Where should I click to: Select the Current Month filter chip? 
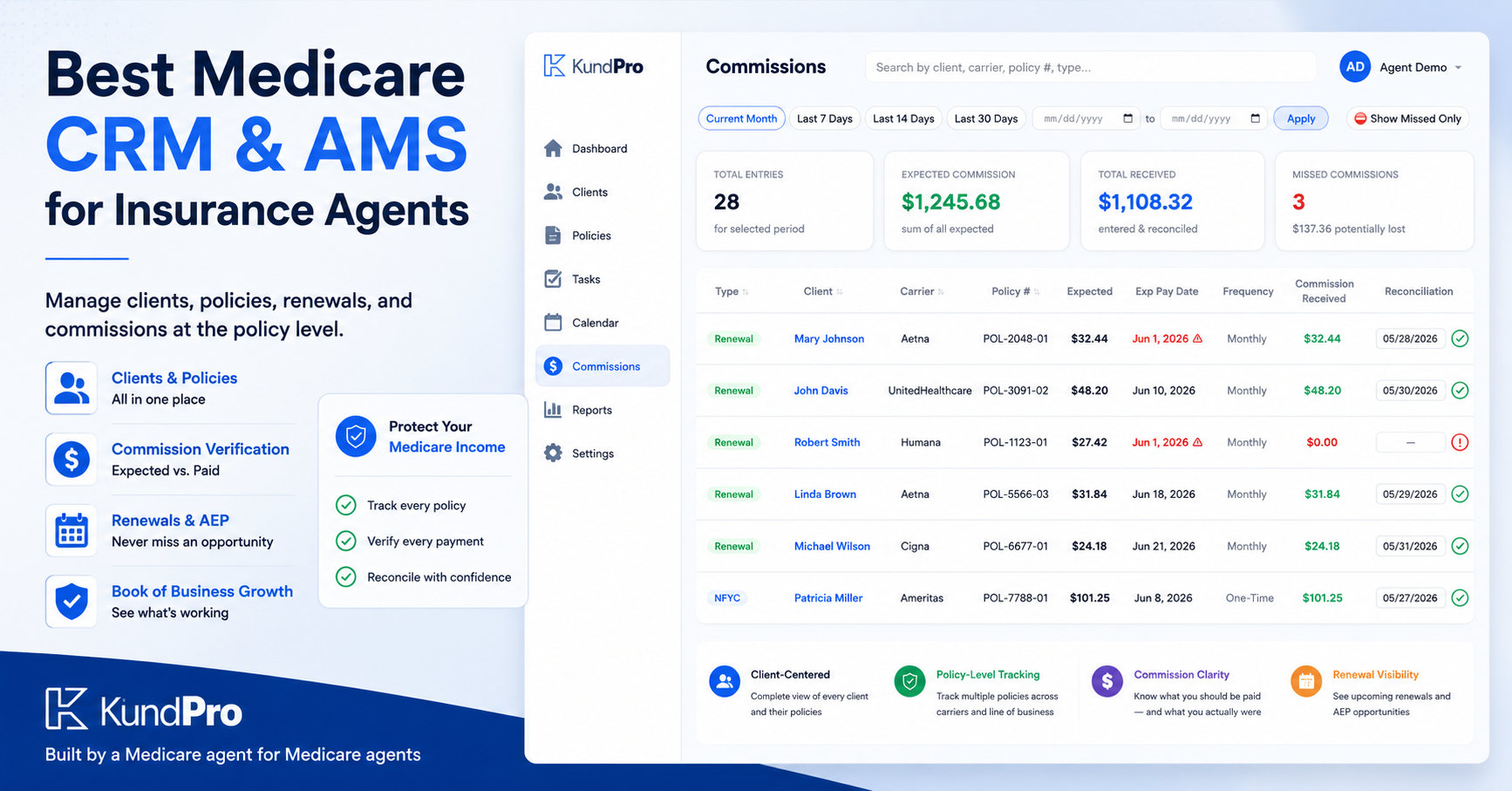click(741, 119)
